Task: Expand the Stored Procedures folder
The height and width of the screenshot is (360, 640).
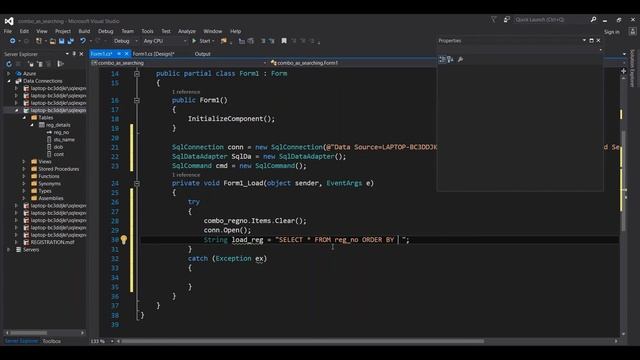Action: click(x=24, y=169)
